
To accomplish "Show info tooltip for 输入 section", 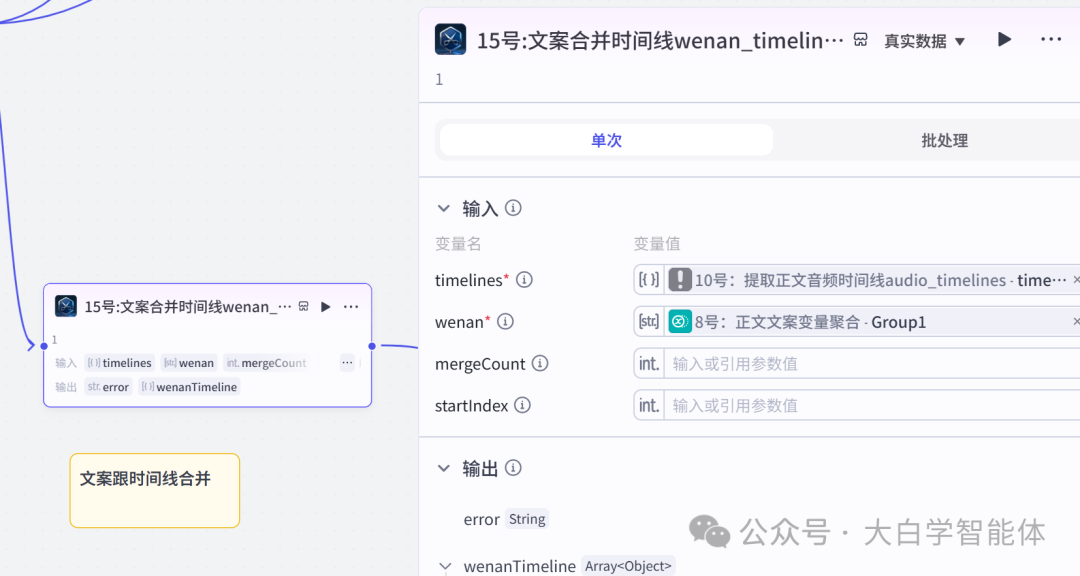I will click(x=513, y=207).
